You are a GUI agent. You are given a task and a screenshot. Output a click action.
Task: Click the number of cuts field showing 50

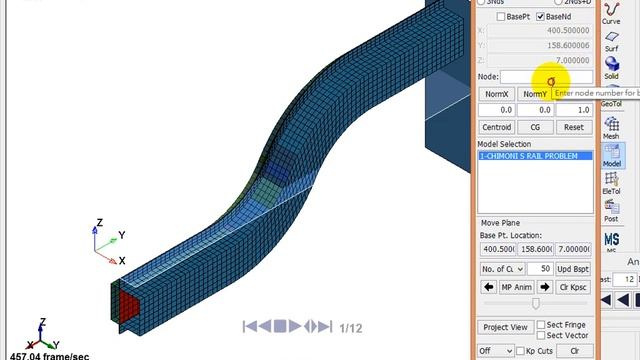coord(540,269)
